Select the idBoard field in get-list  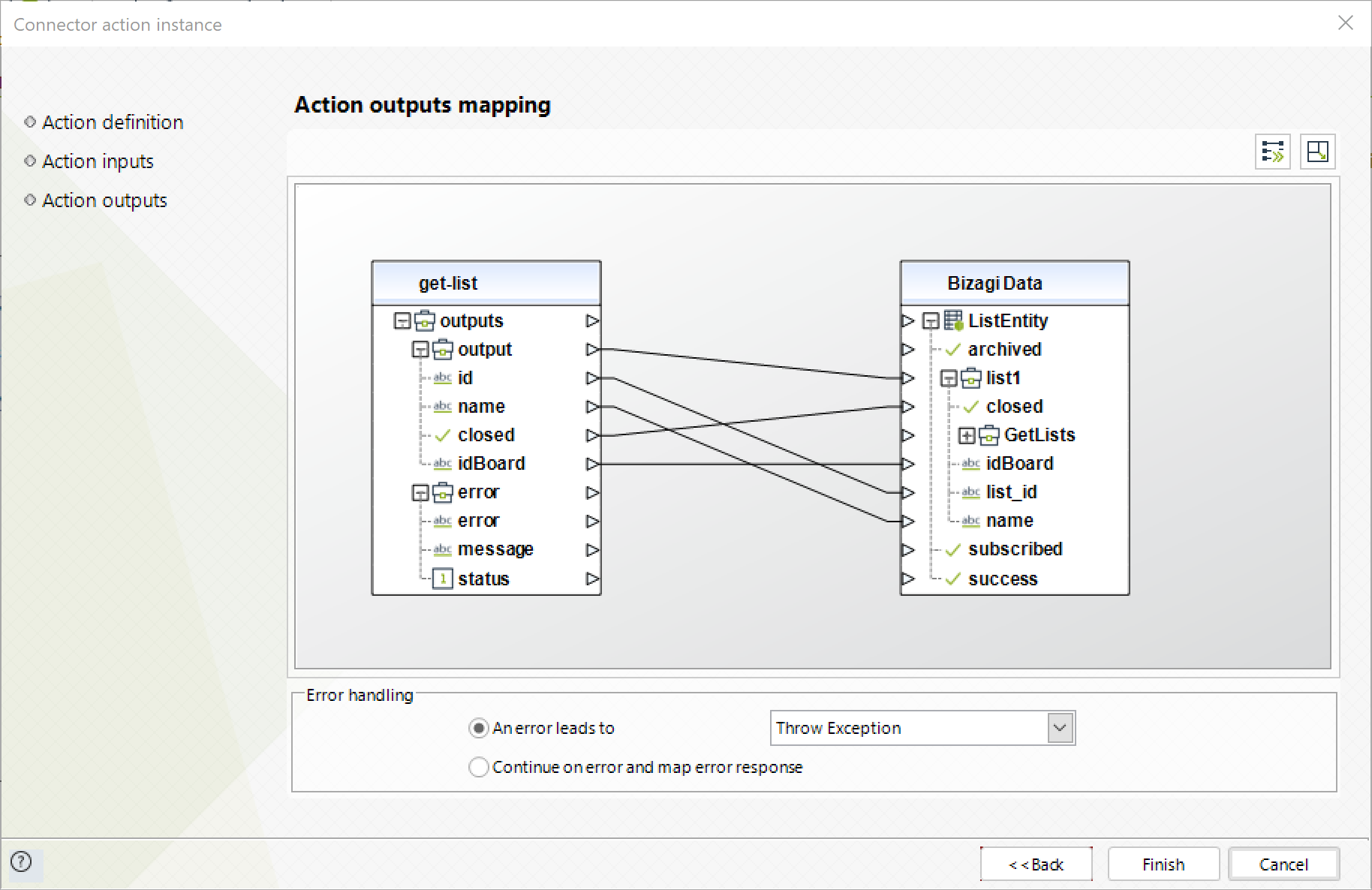click(x=491, y=464)
